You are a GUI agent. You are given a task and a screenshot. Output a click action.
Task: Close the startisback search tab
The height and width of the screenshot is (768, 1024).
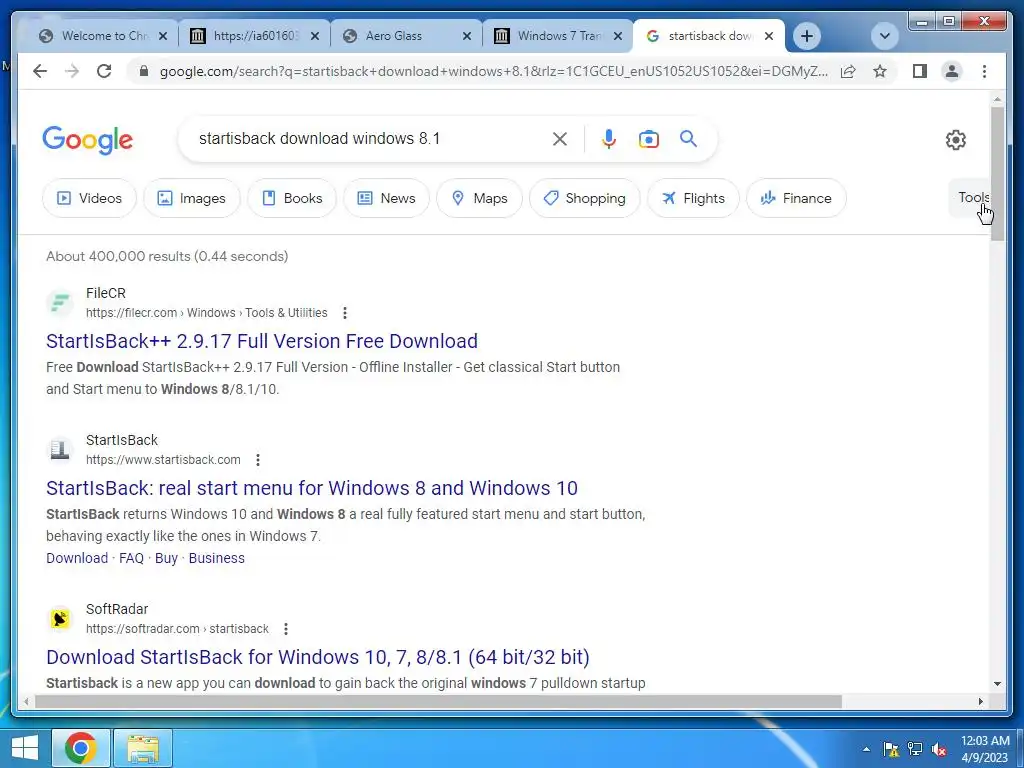pos(769,36)
